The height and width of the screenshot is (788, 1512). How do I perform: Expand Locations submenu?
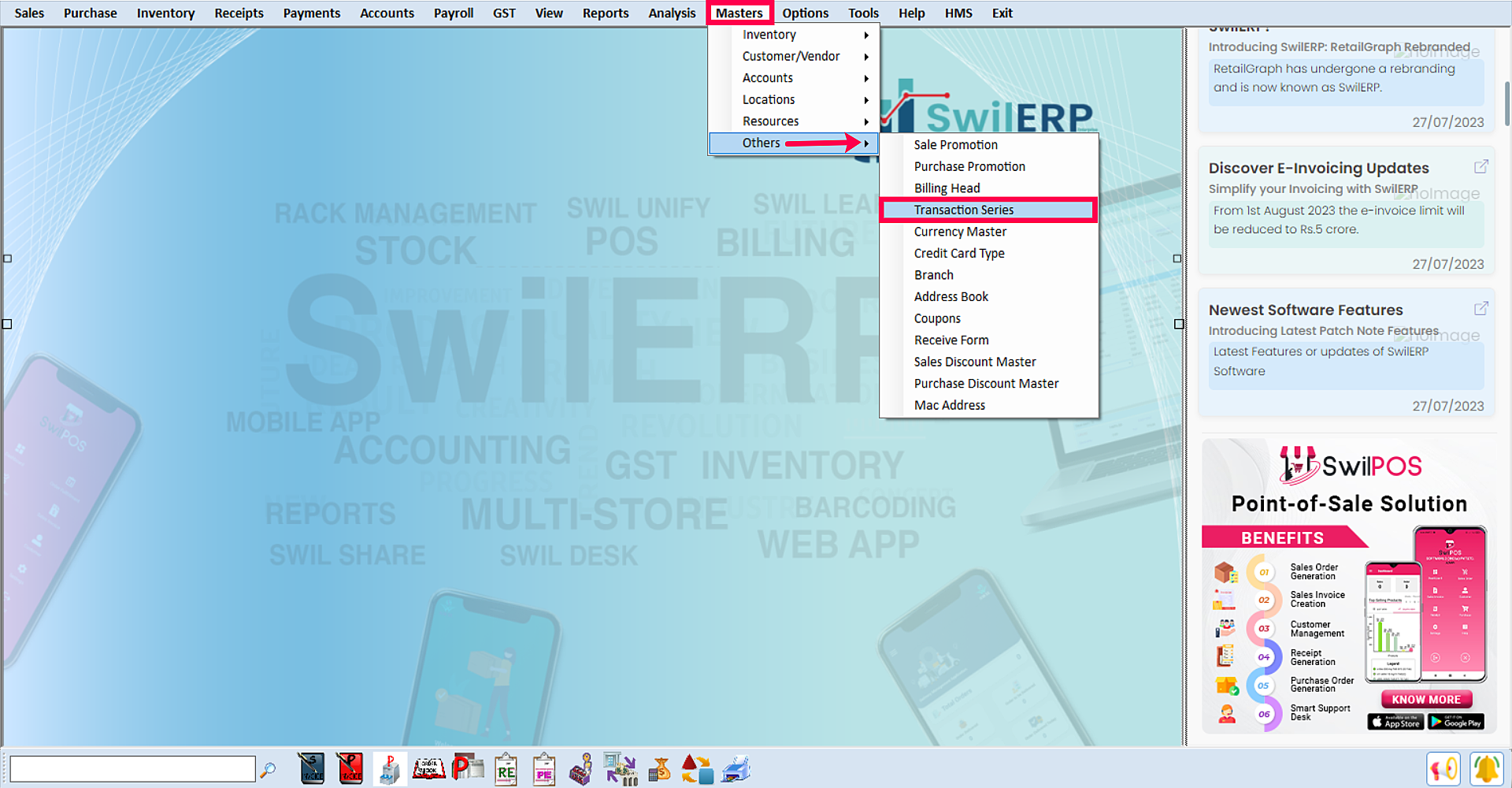793,99
